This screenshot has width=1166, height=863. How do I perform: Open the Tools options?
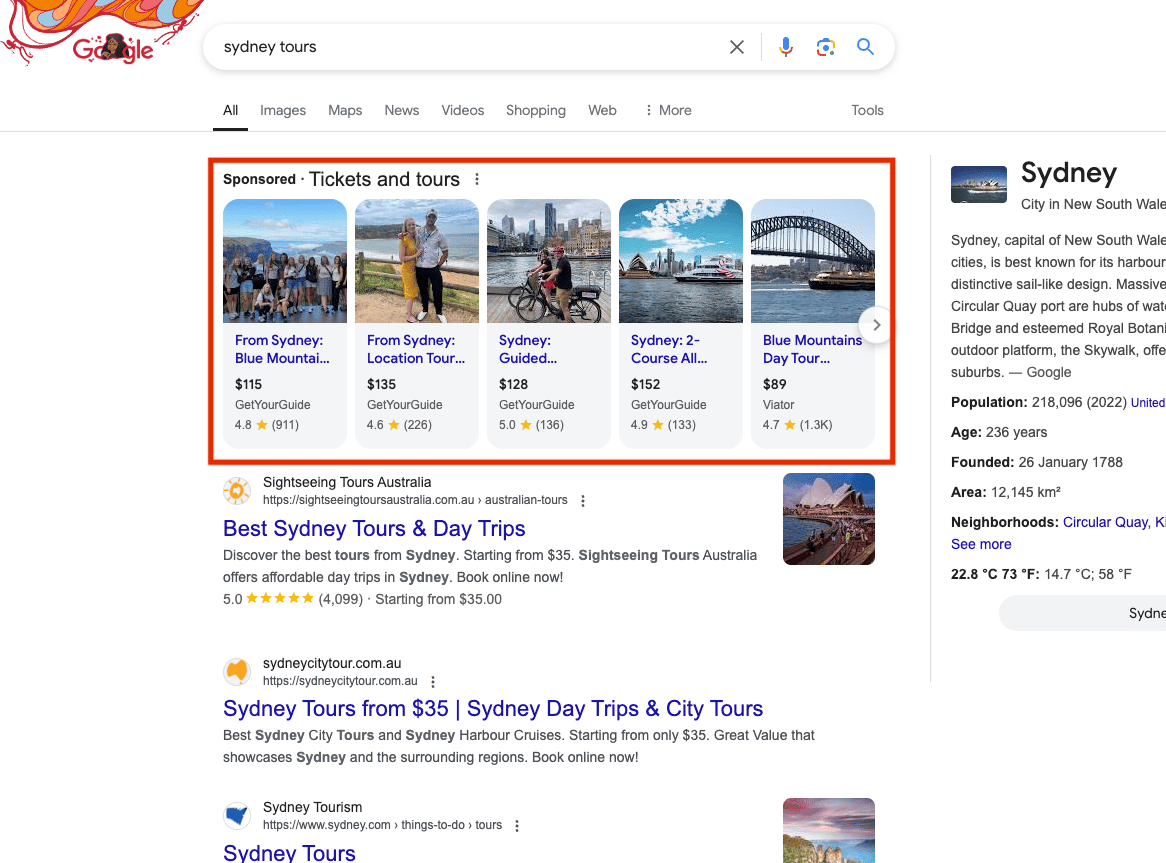pos(867,110)
